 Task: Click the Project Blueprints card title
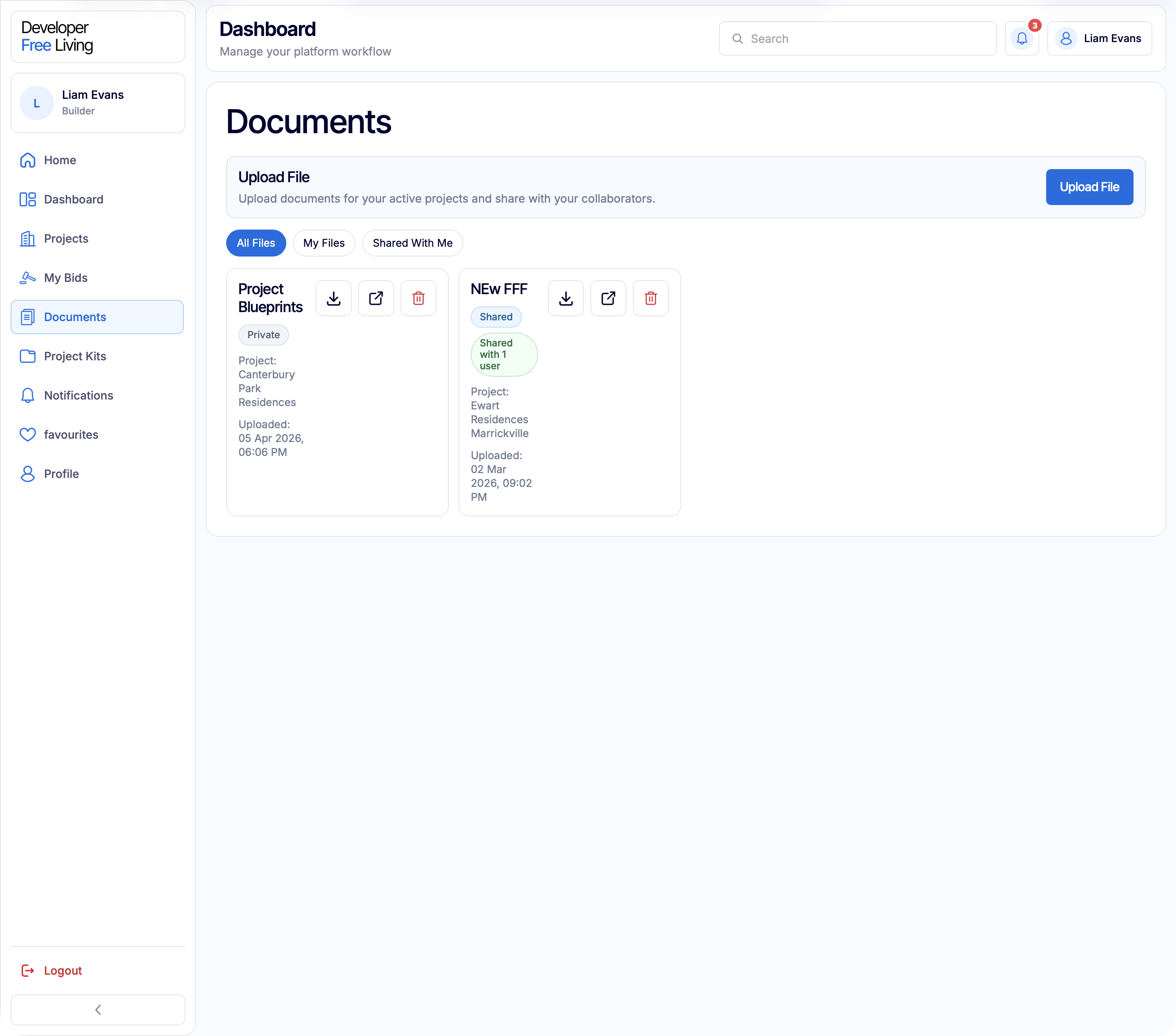point(270,298)
